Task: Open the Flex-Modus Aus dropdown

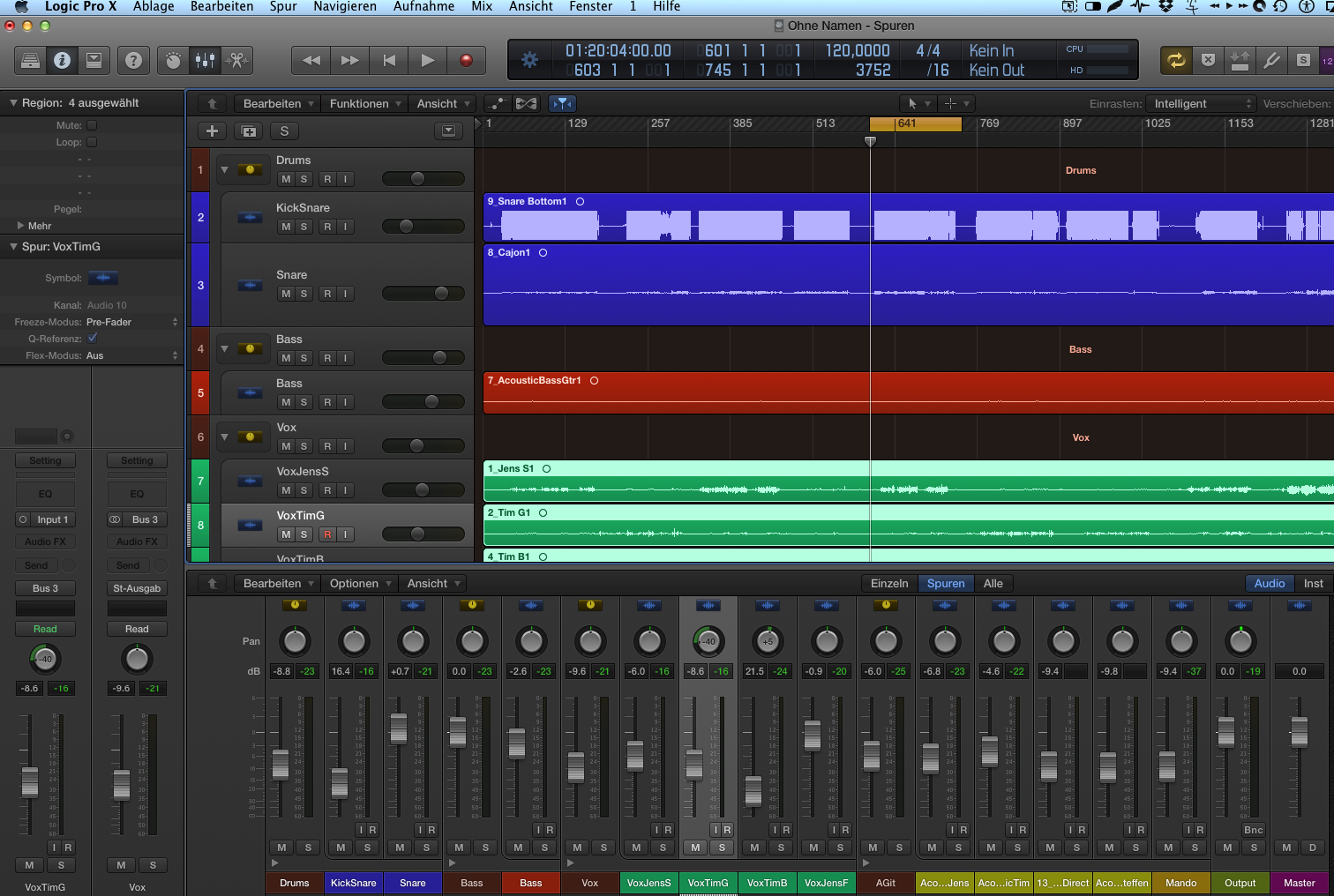Action: pos(132,355)
